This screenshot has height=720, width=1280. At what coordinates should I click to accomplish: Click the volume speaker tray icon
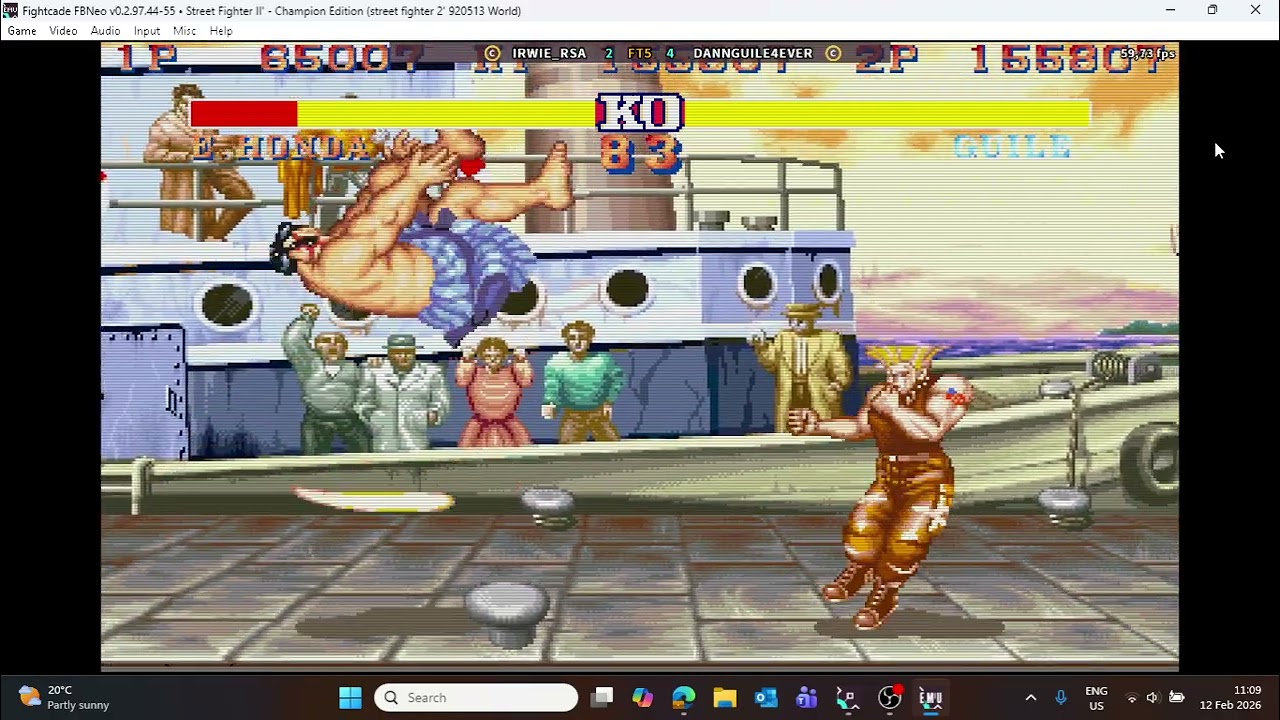[x=1153, y=697]
